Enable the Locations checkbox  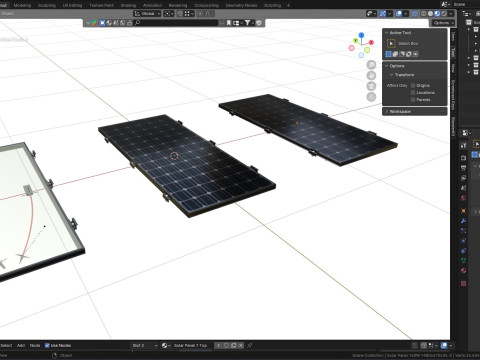[x=413, y=93]
